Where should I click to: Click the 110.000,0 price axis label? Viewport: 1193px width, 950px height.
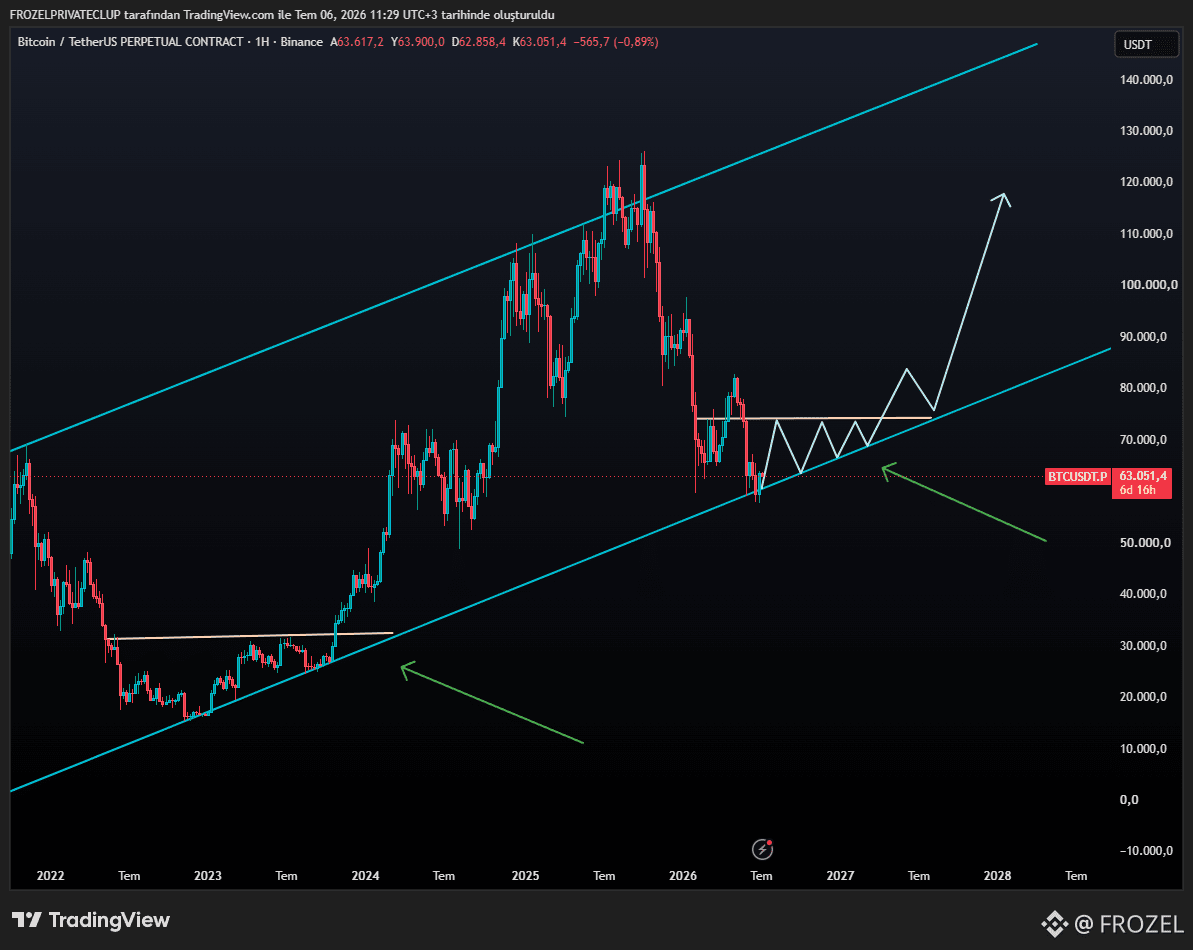point(1147,234)
